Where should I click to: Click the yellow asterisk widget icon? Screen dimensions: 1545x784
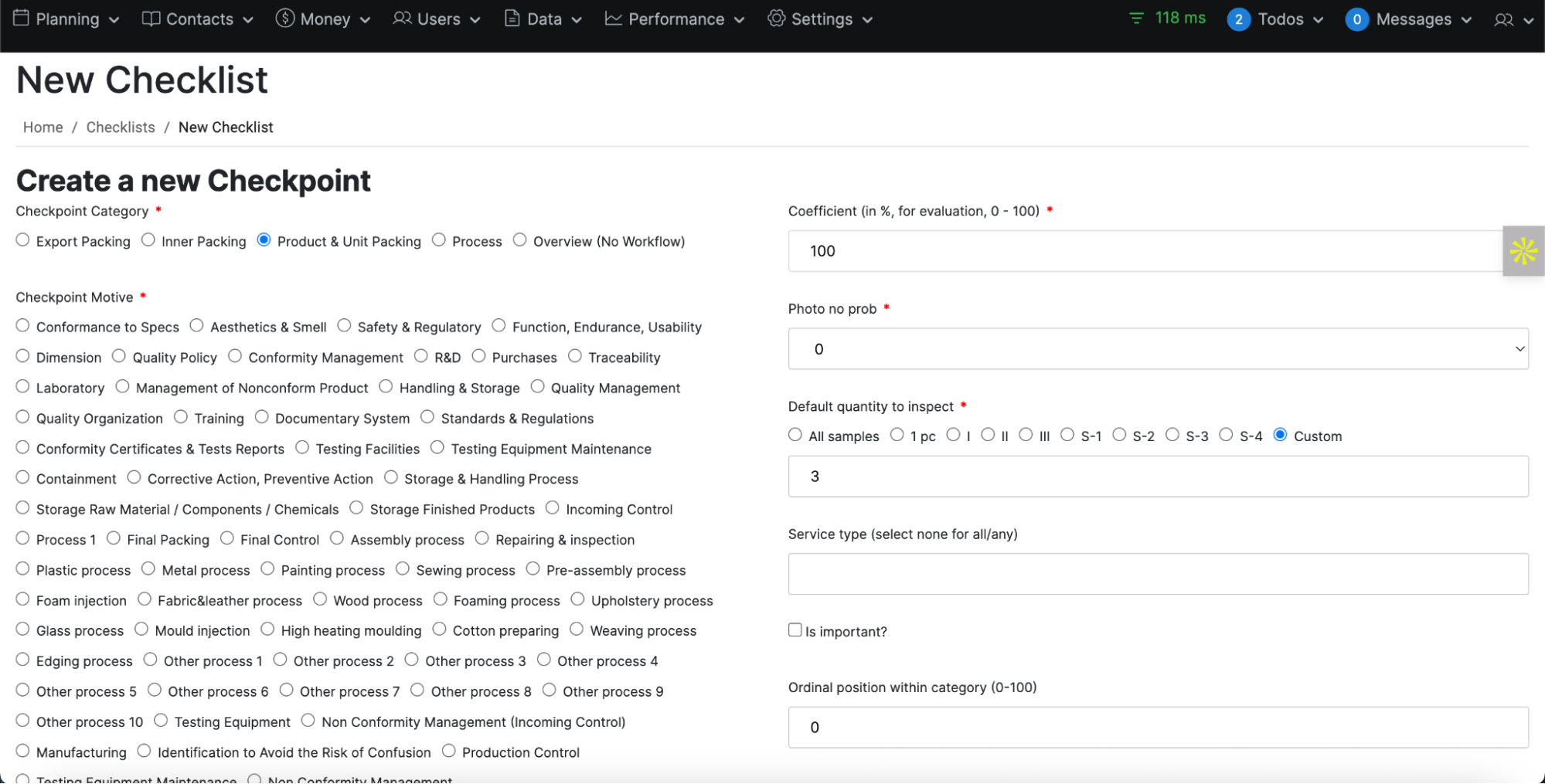tap(1523, 251)
